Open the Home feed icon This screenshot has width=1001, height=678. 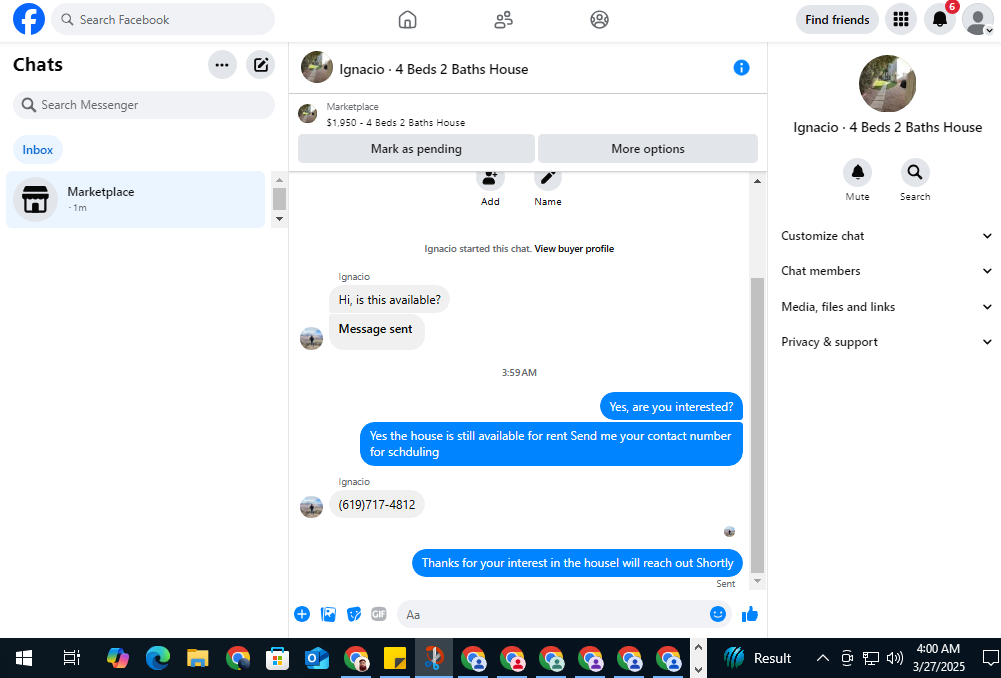coord(407,20)
